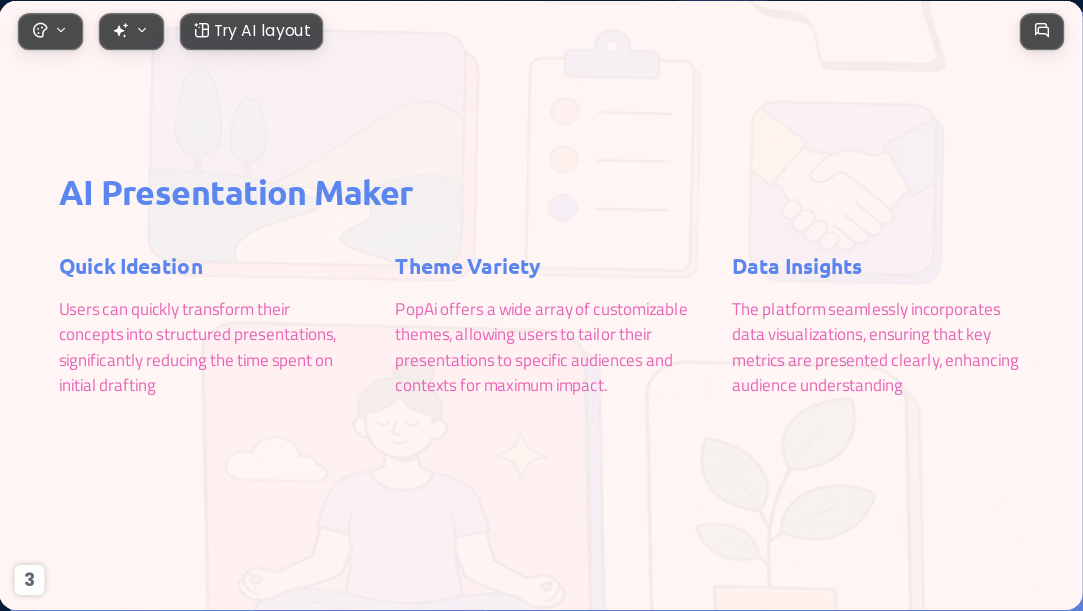Select the slide number 3 badge
The height and width of the screenshot is (611, 1083).
pos(29,579)
